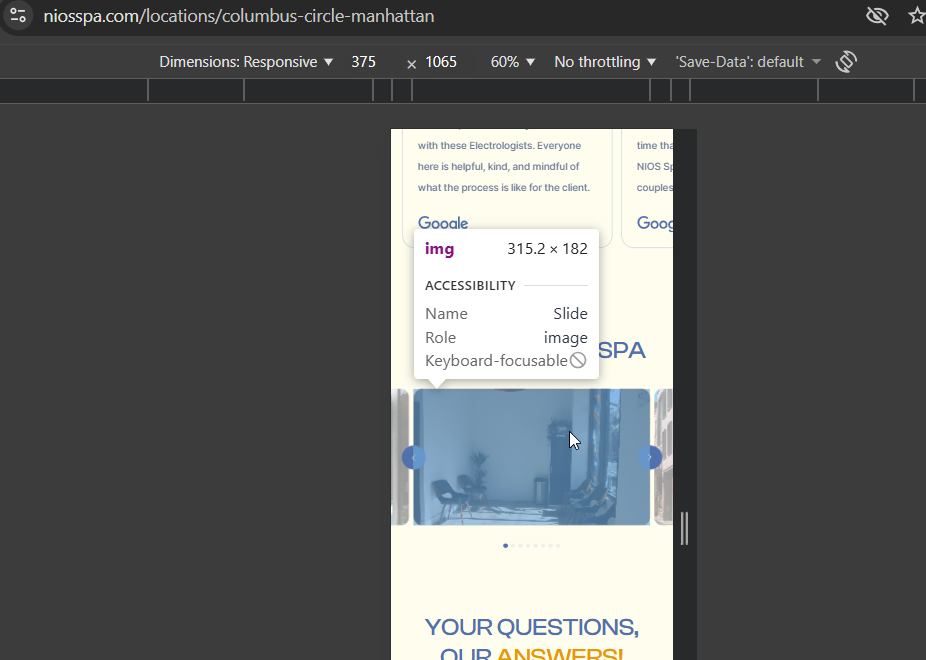Click the site information icon in address bar
This screenshot has height=660, width=926.
tap(17, 15)
